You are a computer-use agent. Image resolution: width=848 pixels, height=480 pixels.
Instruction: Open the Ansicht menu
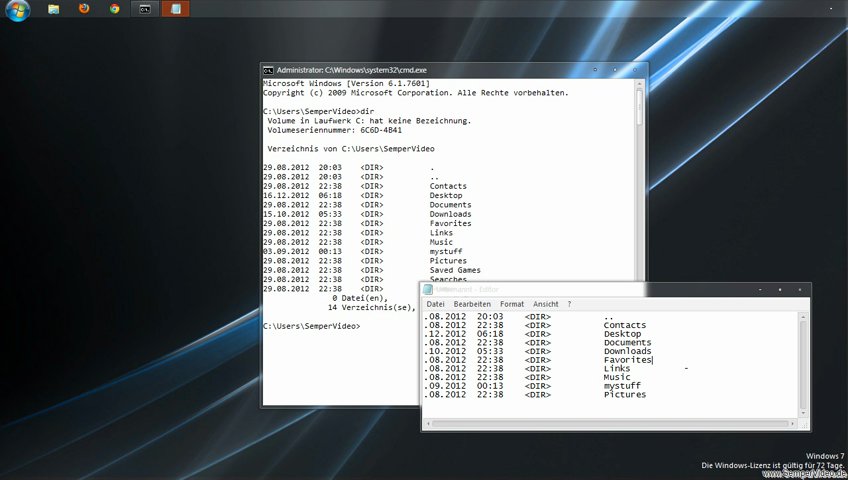click(x=546, y=304)
